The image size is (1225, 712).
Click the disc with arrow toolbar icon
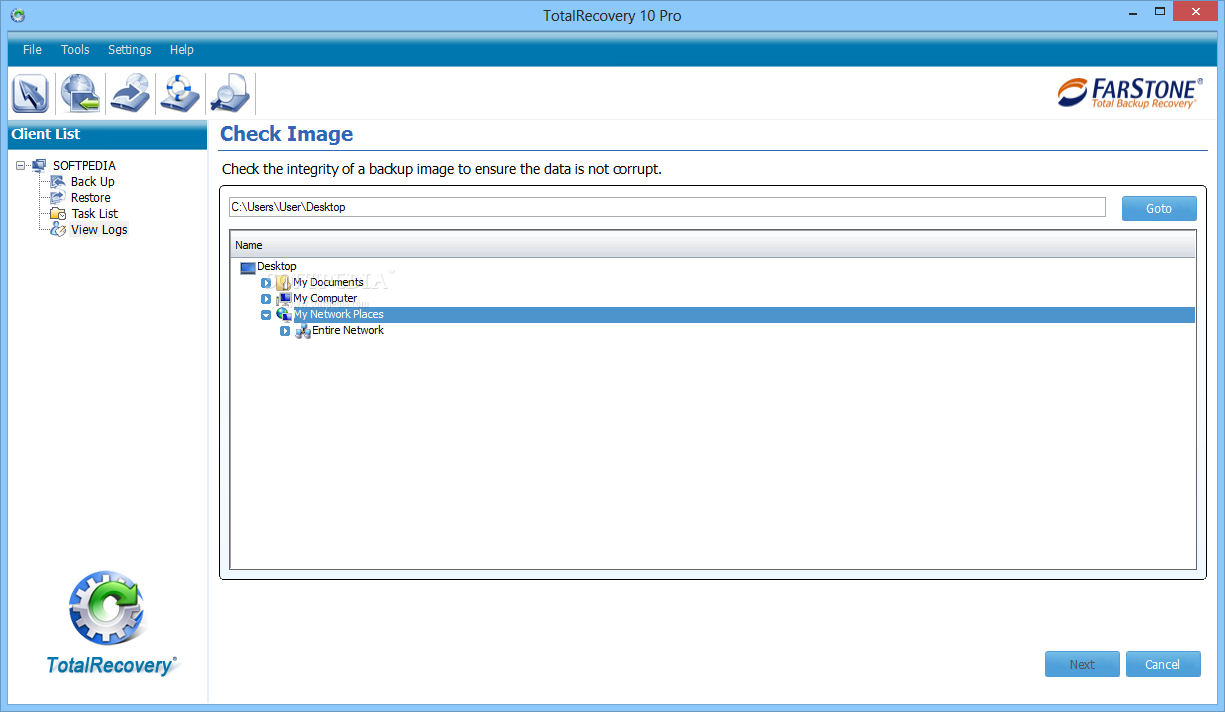tap(130, 94)
